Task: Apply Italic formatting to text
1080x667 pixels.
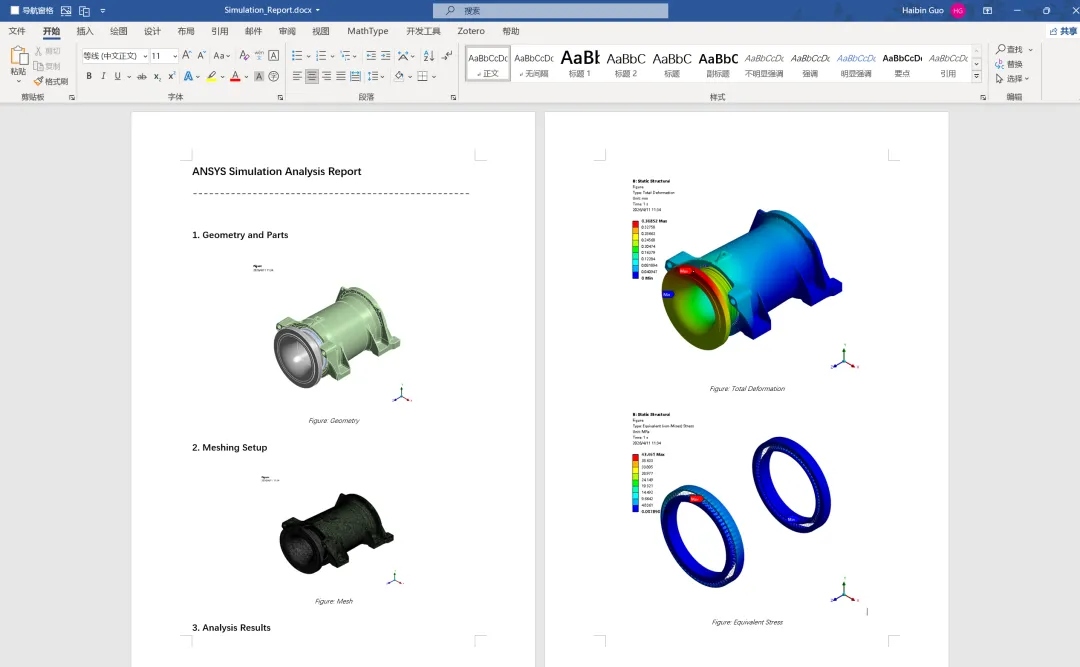Action: (103, 76)
